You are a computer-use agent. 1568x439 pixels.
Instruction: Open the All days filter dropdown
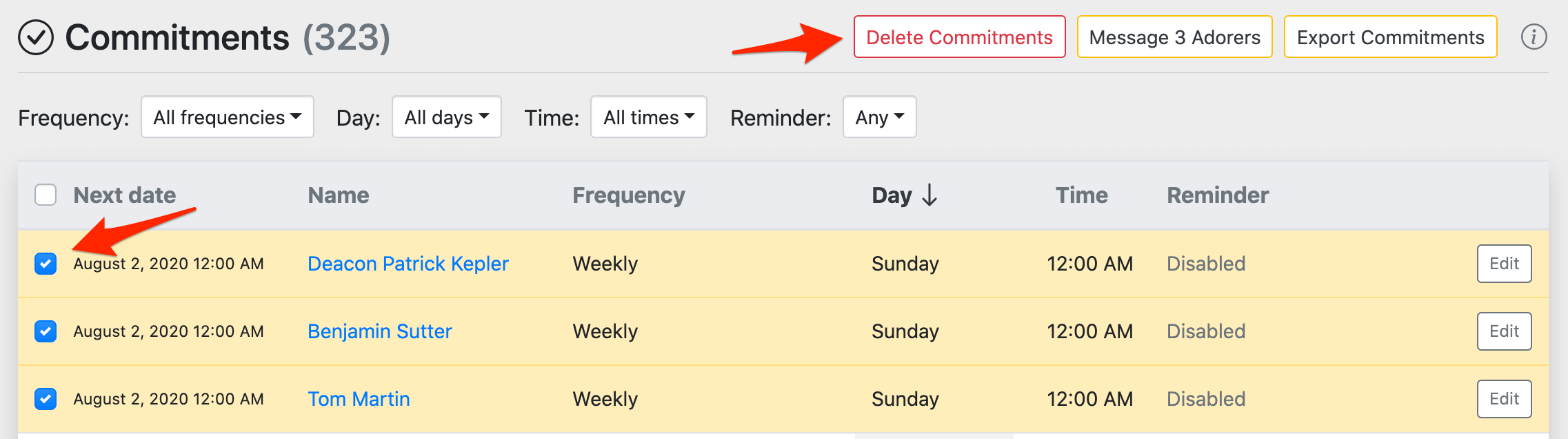(446, 117)
